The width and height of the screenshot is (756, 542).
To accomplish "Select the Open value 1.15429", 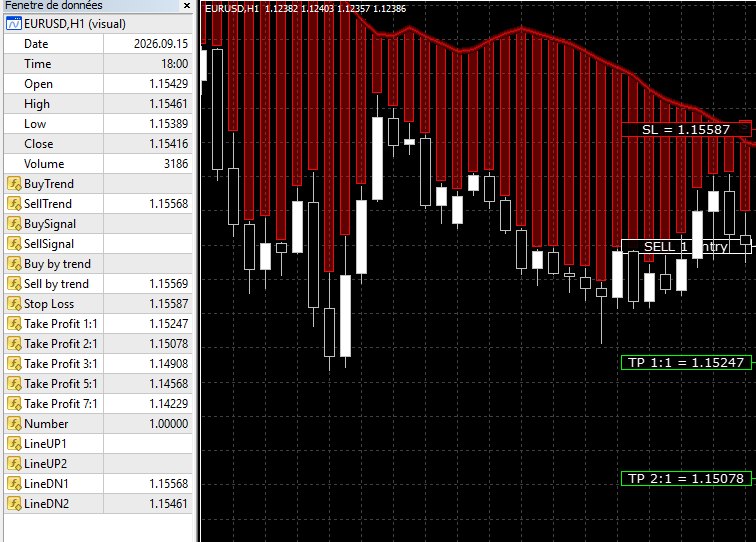I will coord(169,84).
